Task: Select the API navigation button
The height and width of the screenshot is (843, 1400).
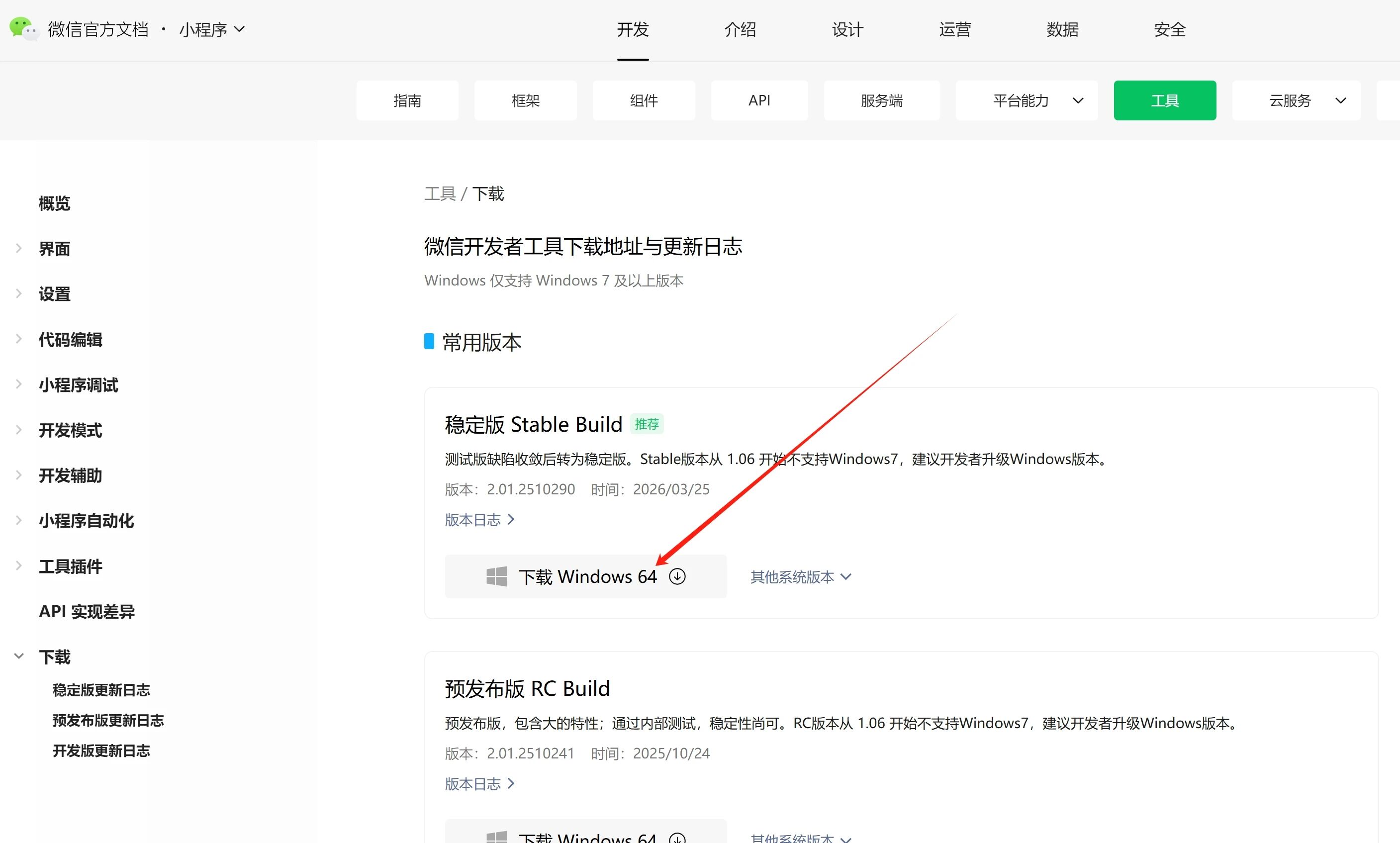Action: tap(759, 100)
